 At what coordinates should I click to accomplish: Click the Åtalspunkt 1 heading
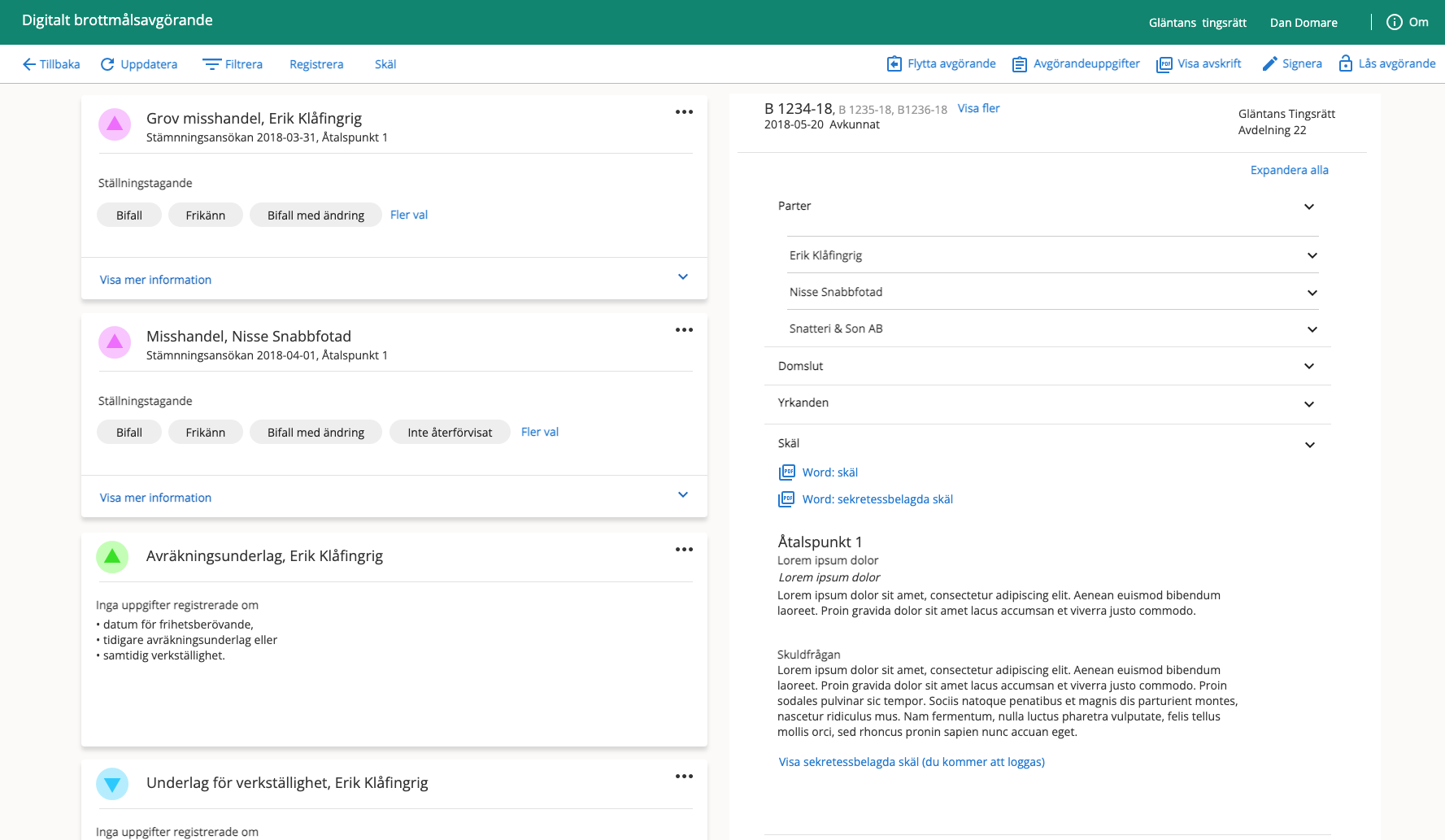click(x=820, y=542)
